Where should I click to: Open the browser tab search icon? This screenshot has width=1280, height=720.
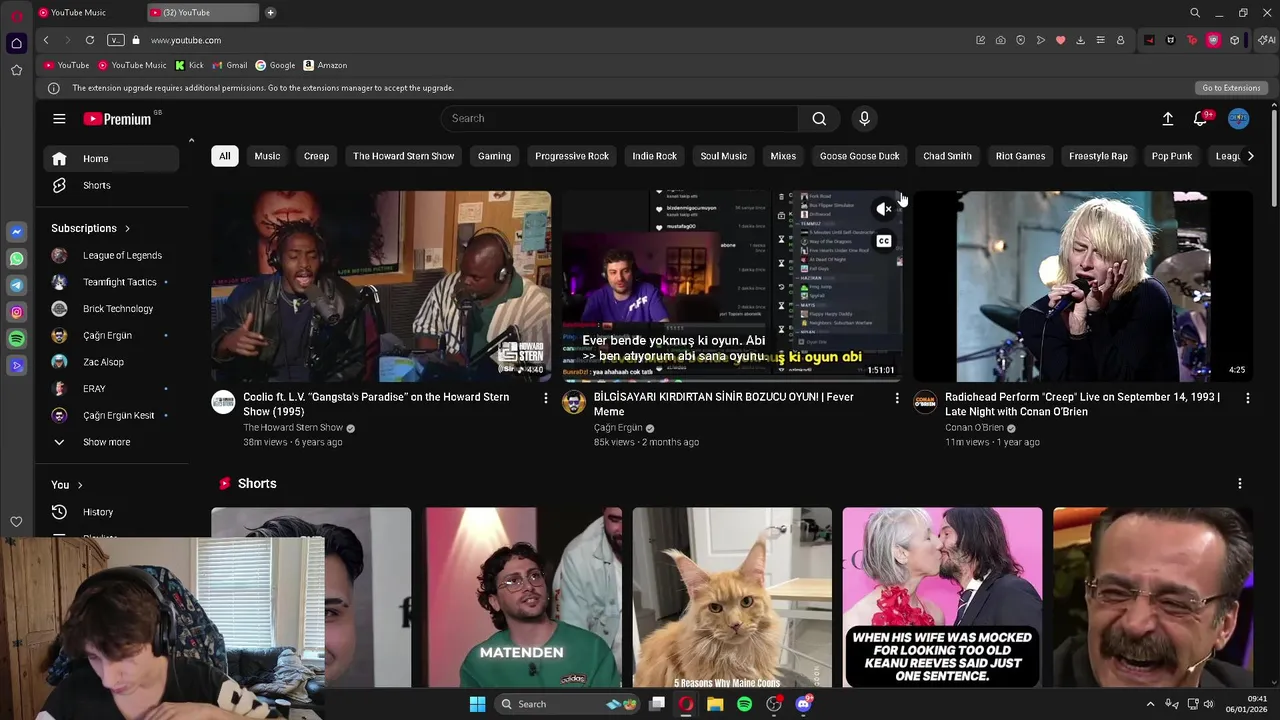1195,13
